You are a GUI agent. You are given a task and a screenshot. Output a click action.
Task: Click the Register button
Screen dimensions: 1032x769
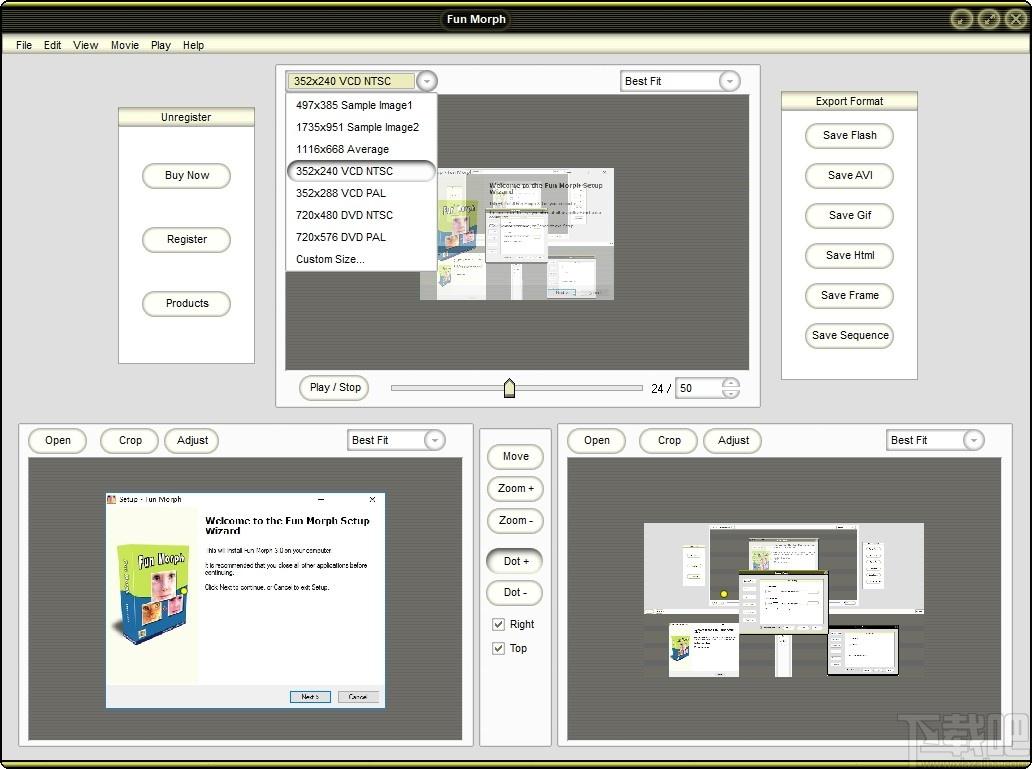coord(186,240)
